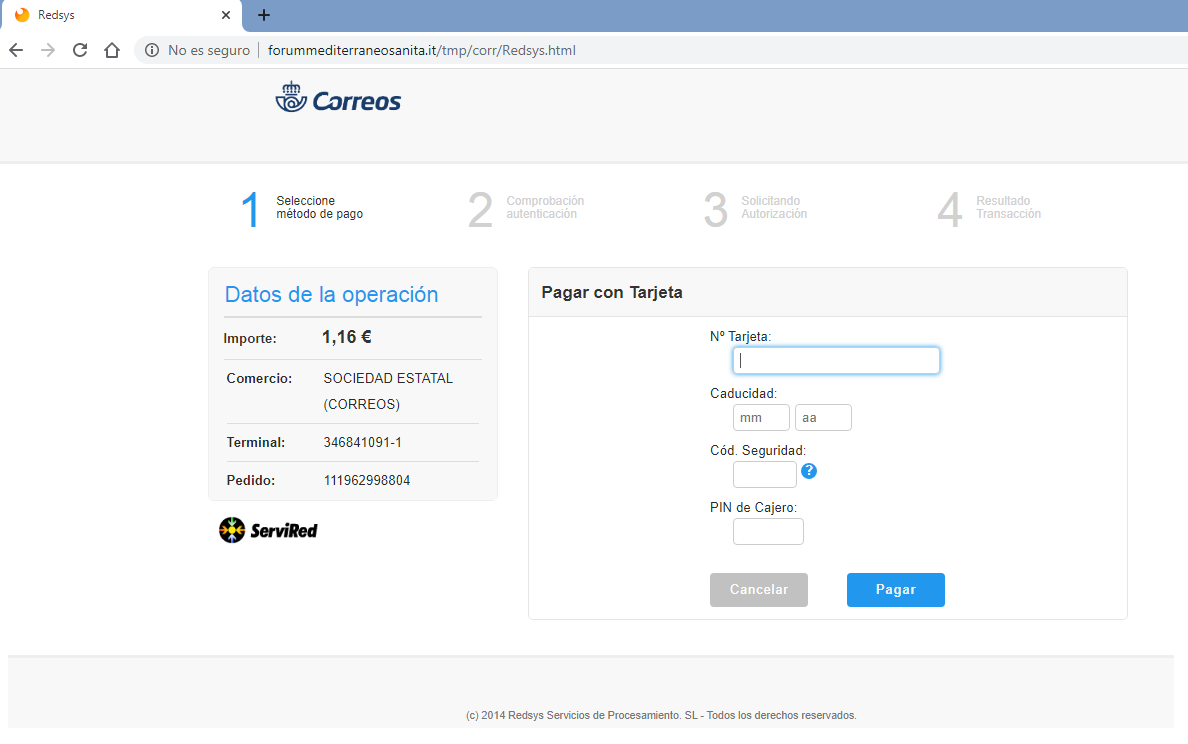This screenshot has height=744, width=1188.
Task: Select step 2 'Comprobación autenticación'
Action: click(x=527, y=208)
